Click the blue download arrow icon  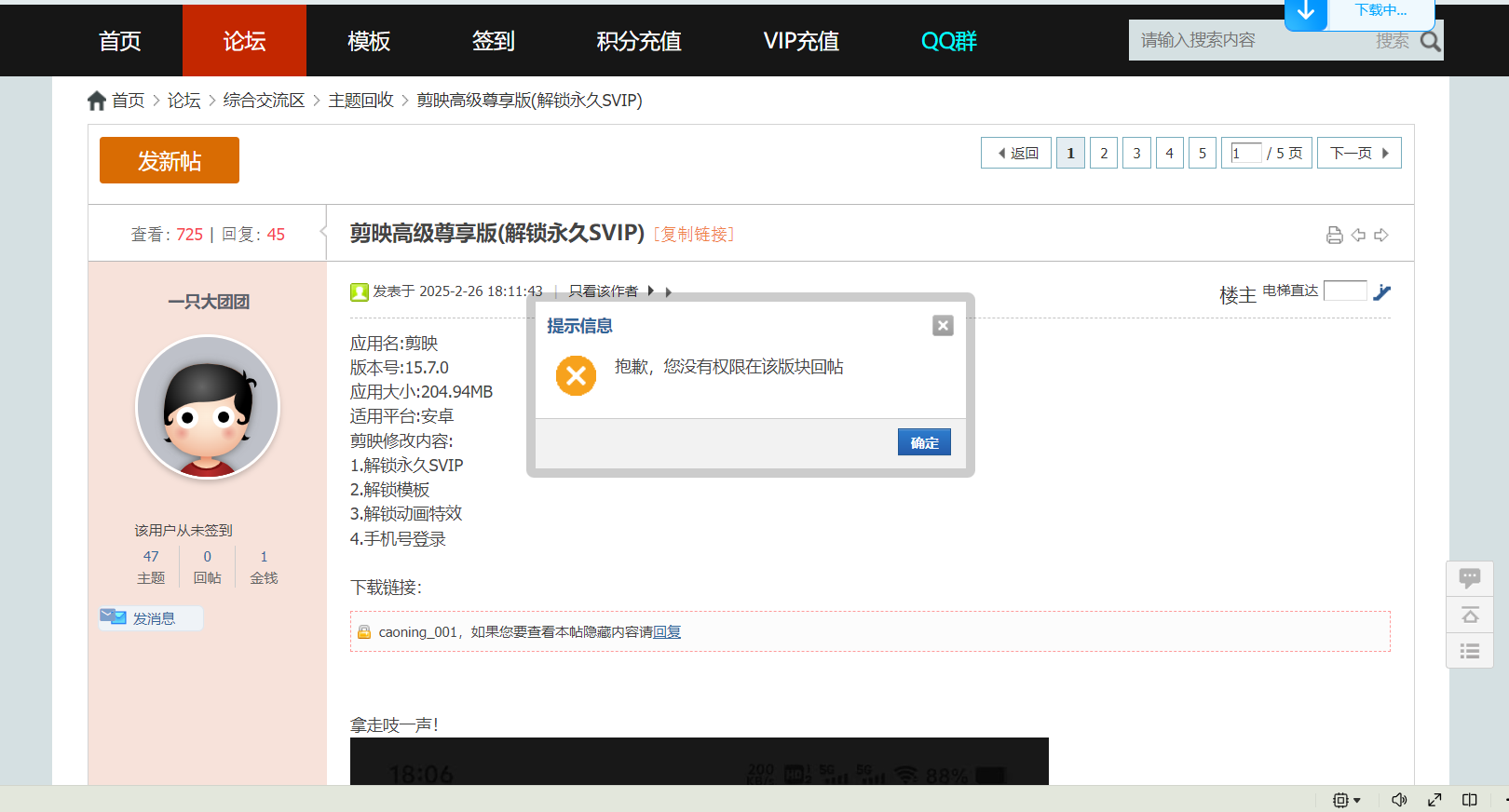coord(1306,11)
